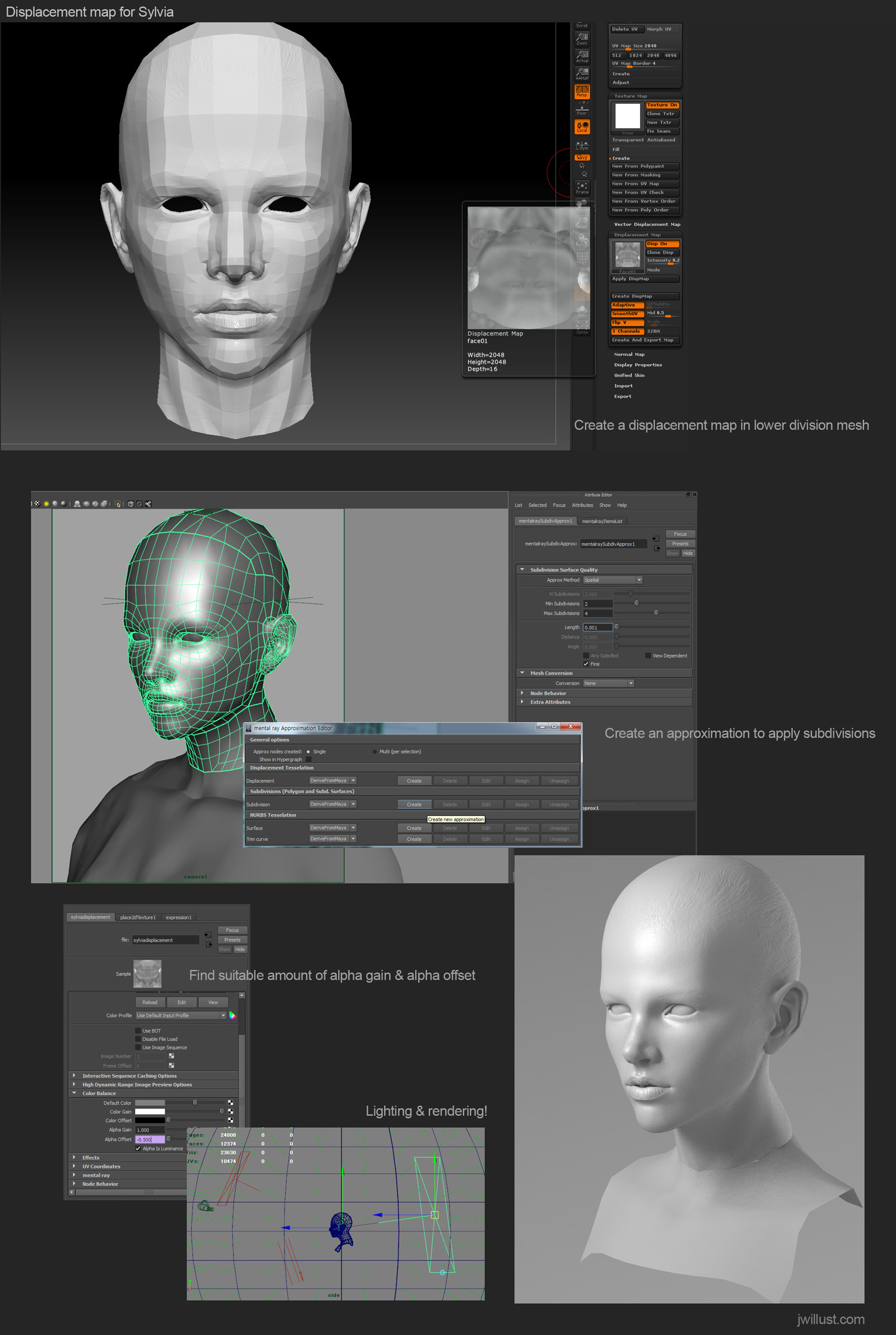The width and height of the screenshot is (896, 1335).
Task: Uncheck the Fine checkbox
Action: point(586,664)
